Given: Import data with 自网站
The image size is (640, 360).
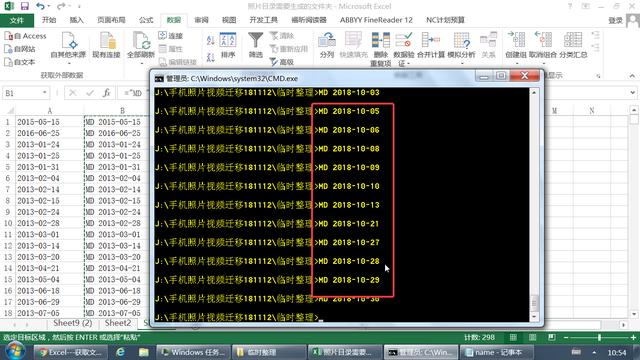Looking at the screenshot, I should (x=20, y=49).
